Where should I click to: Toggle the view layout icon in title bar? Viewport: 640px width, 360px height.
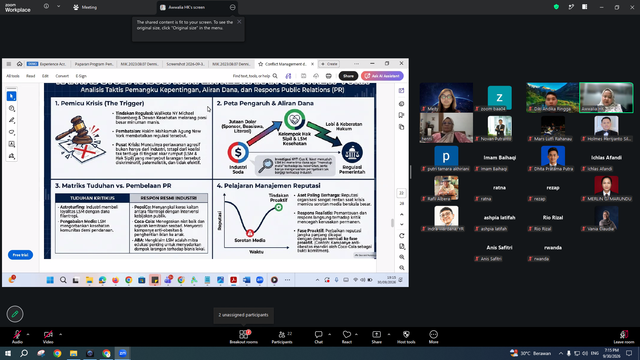[584, 7]
